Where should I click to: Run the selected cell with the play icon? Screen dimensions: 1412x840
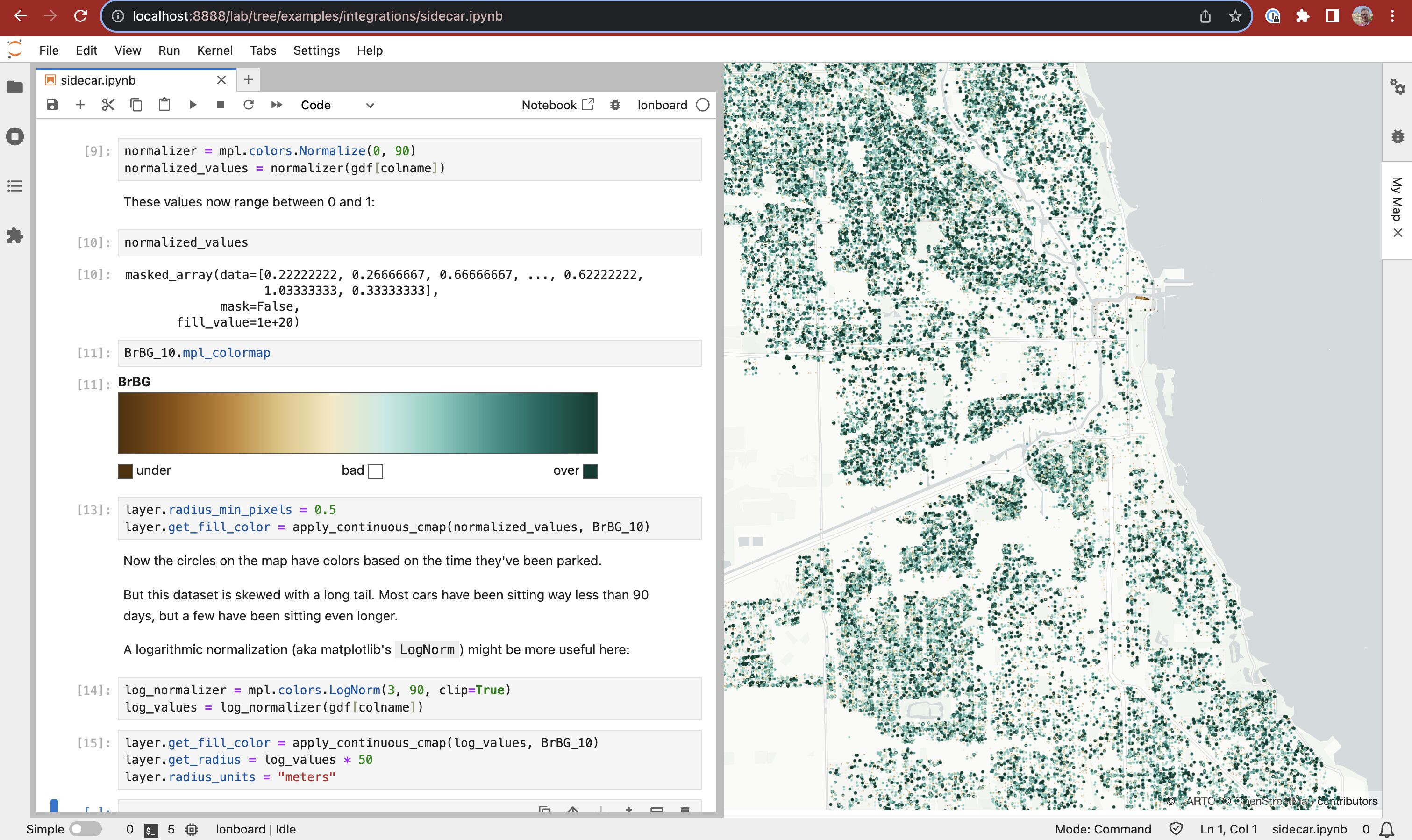193,105
